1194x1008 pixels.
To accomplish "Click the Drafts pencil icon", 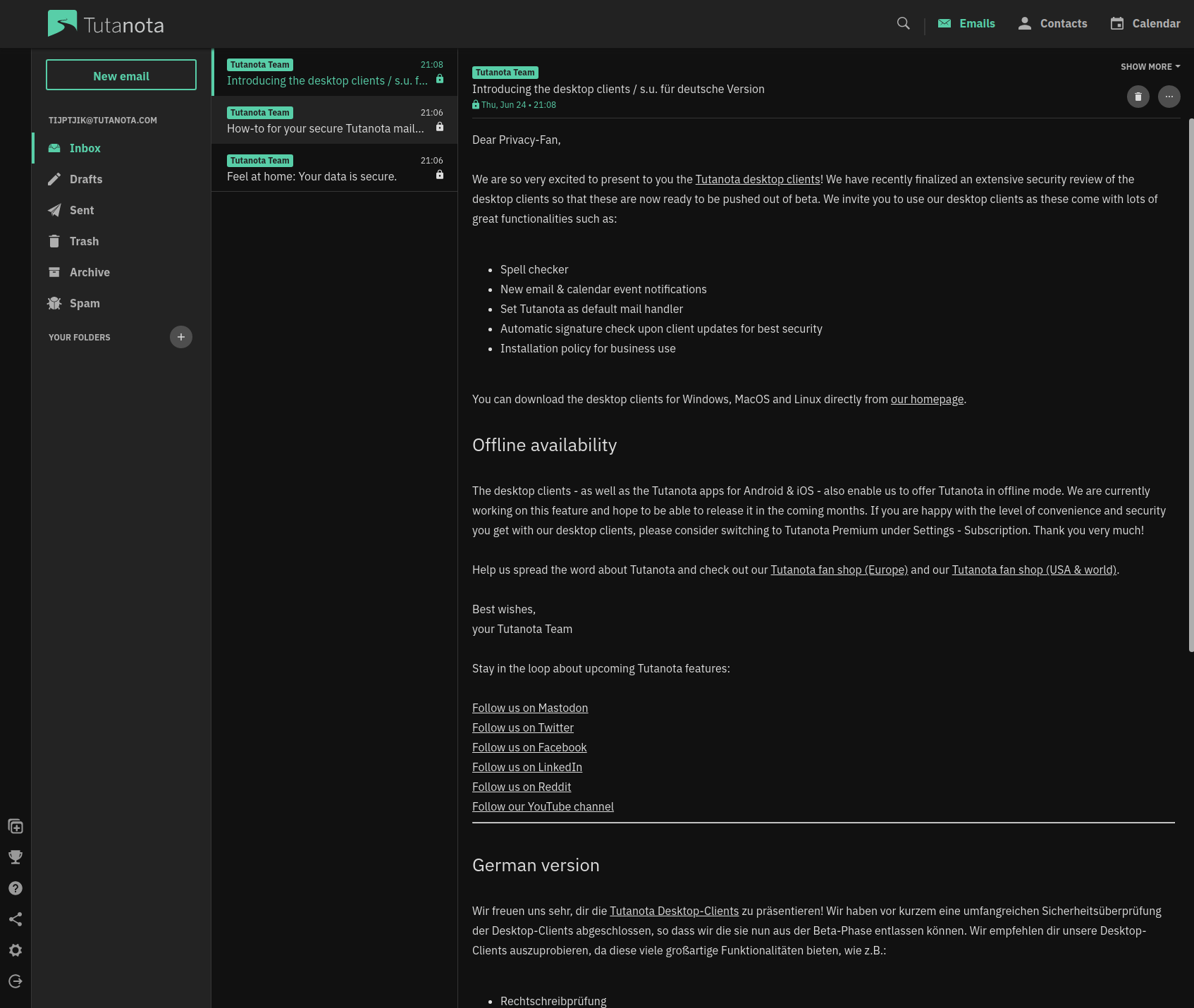I will coord(54,179).
